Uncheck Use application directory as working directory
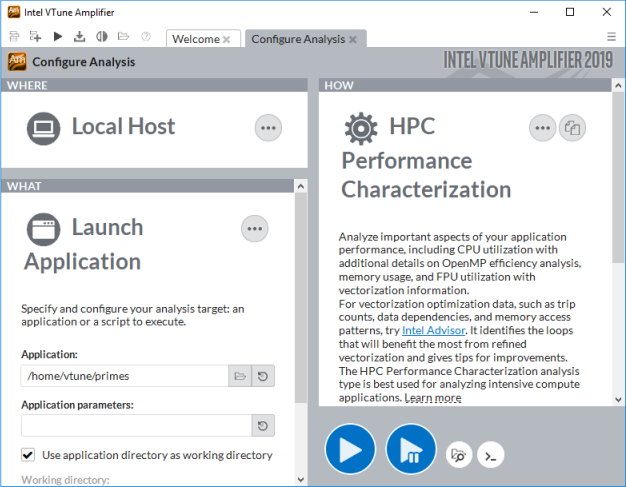This screenshot has width=626, height=487. [x=28, y=455]
